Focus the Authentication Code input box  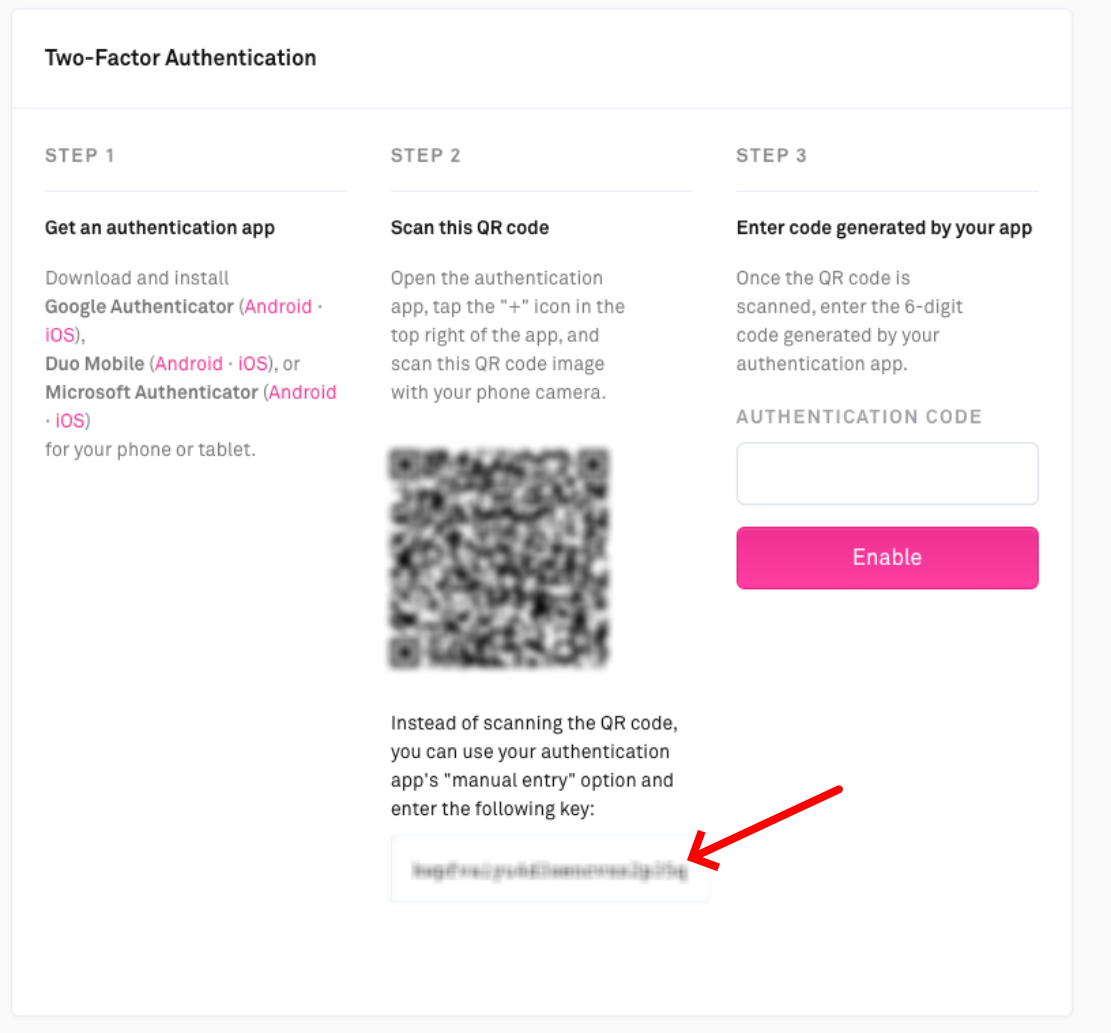point(887,474)
